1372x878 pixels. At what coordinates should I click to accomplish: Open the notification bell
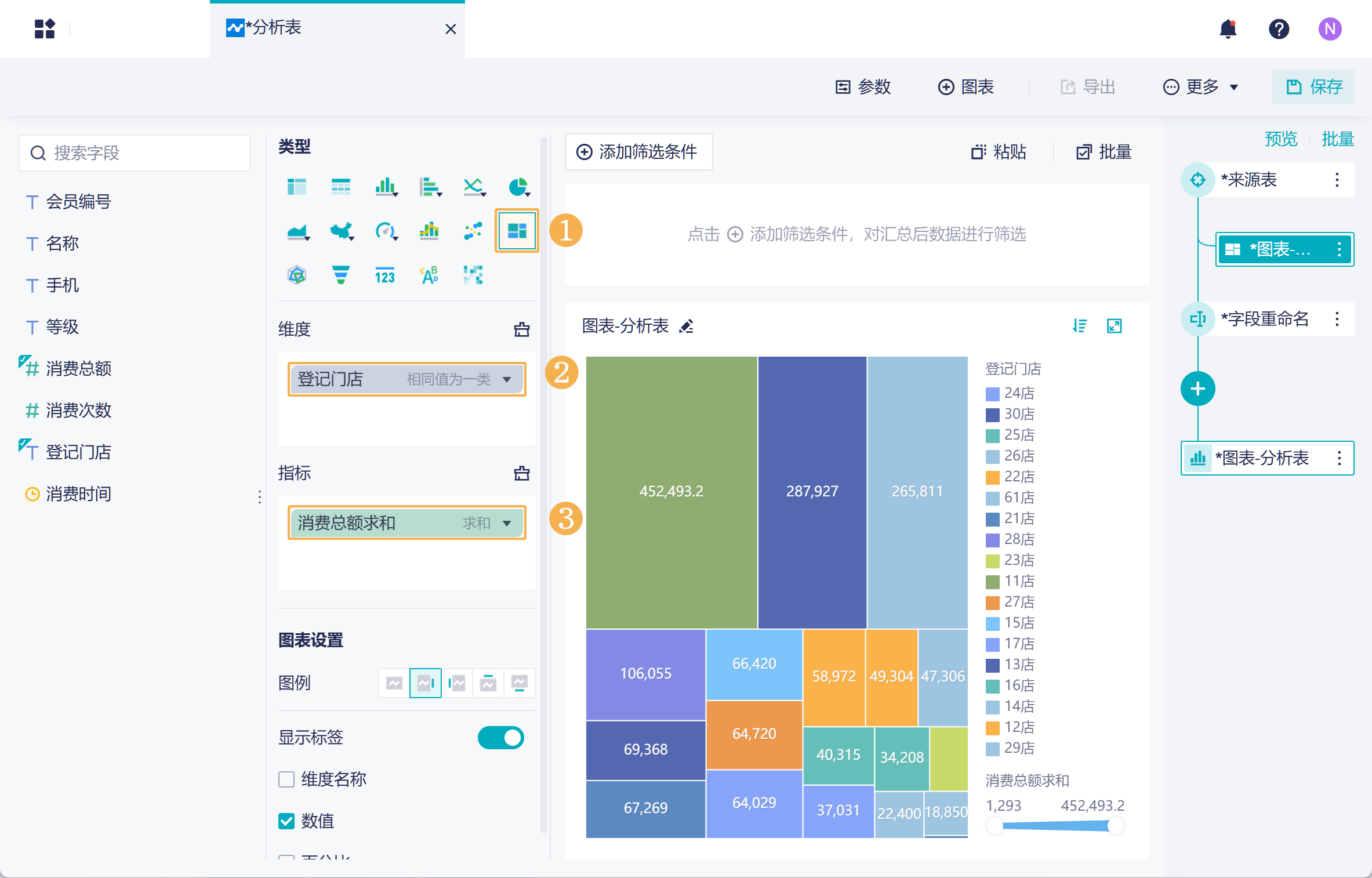(x=1228, y=28)
